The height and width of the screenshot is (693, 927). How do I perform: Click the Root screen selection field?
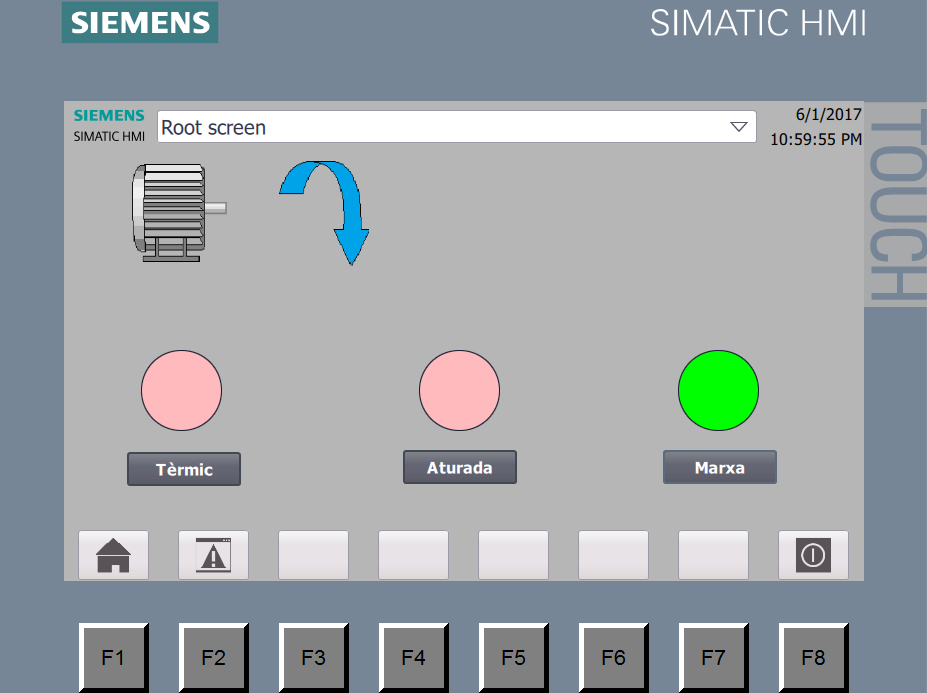coord(440,127)
